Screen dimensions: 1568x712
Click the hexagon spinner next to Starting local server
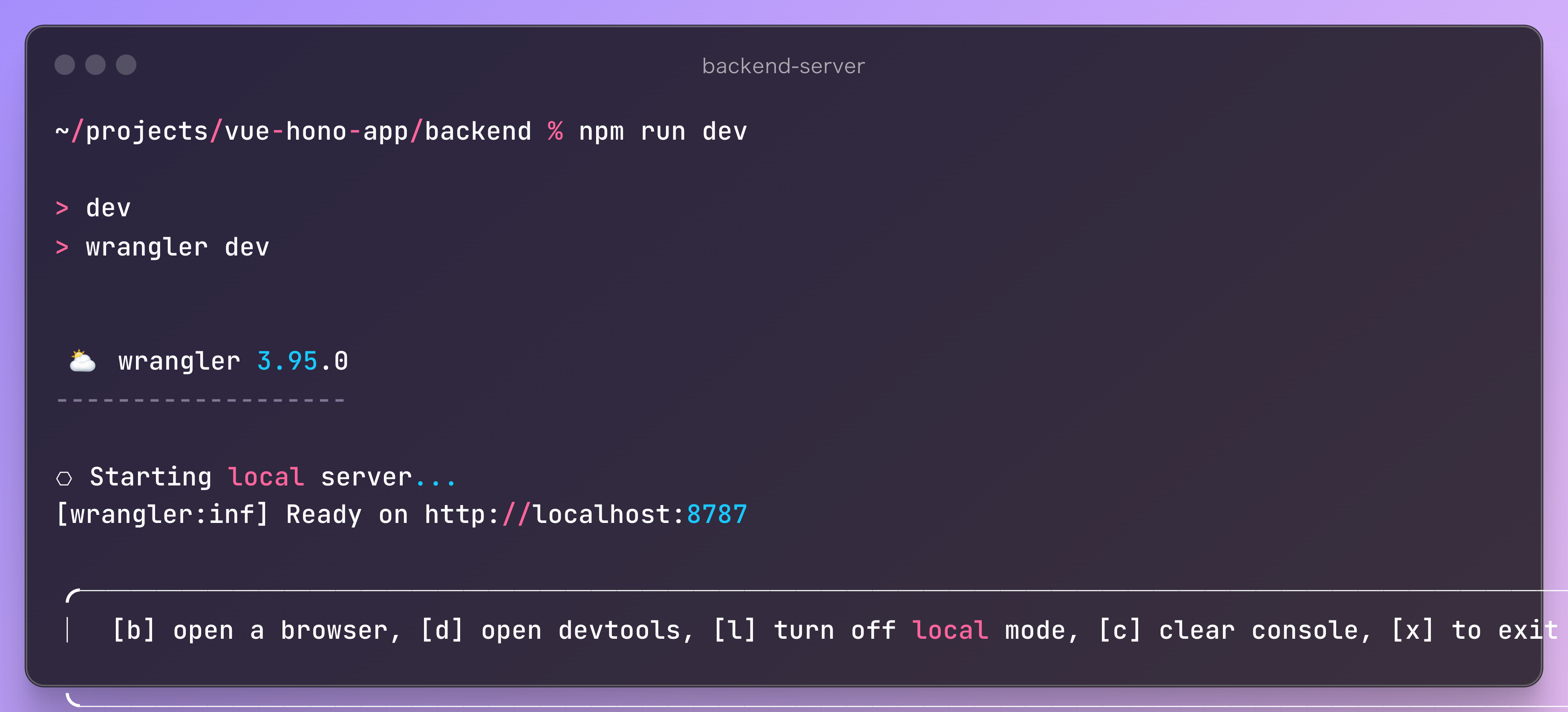65,477
